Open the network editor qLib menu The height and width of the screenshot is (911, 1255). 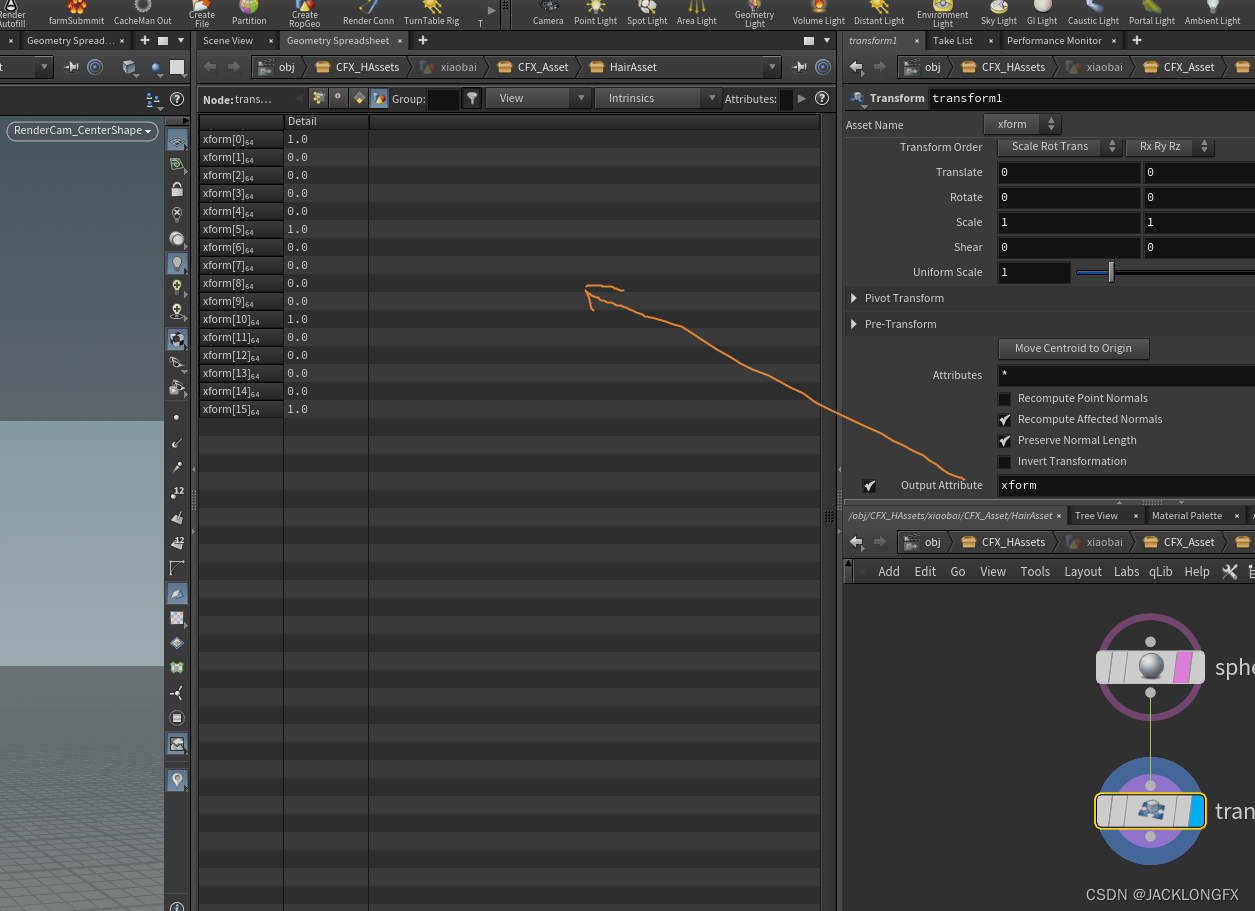[1160, 571]
